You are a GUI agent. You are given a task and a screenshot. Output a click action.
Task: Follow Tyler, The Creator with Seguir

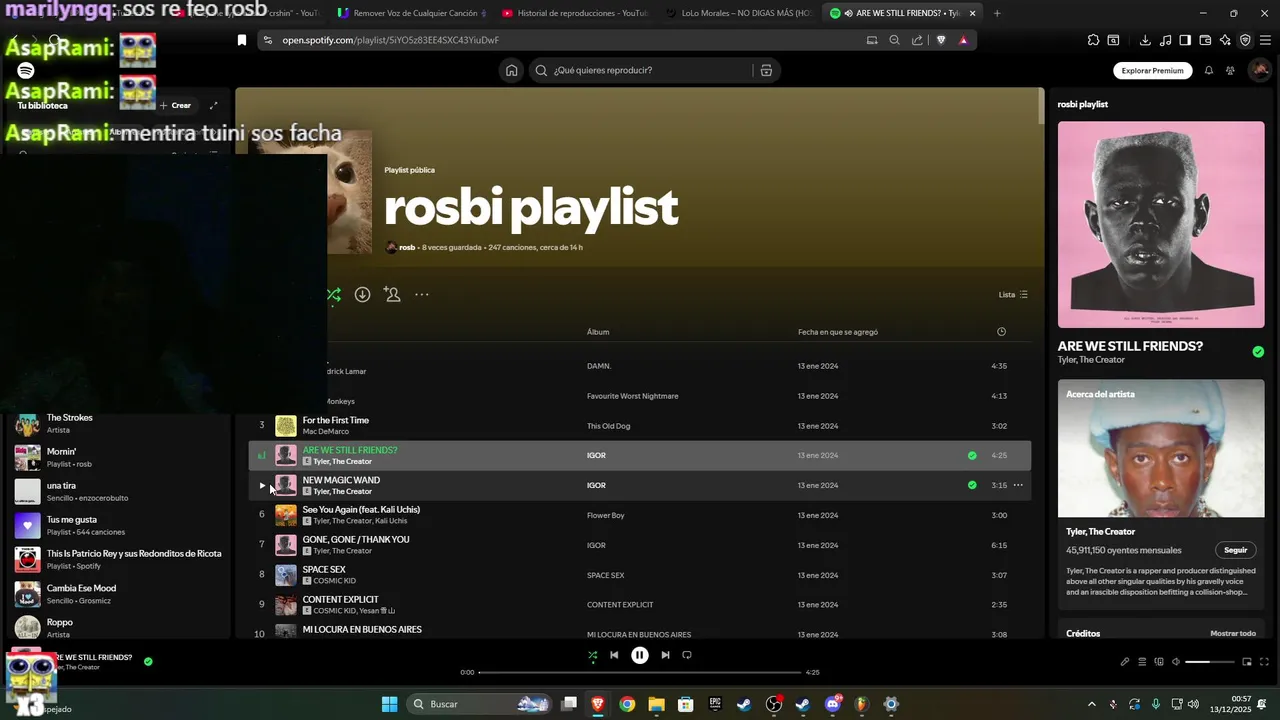click(x=1236, y=550)
